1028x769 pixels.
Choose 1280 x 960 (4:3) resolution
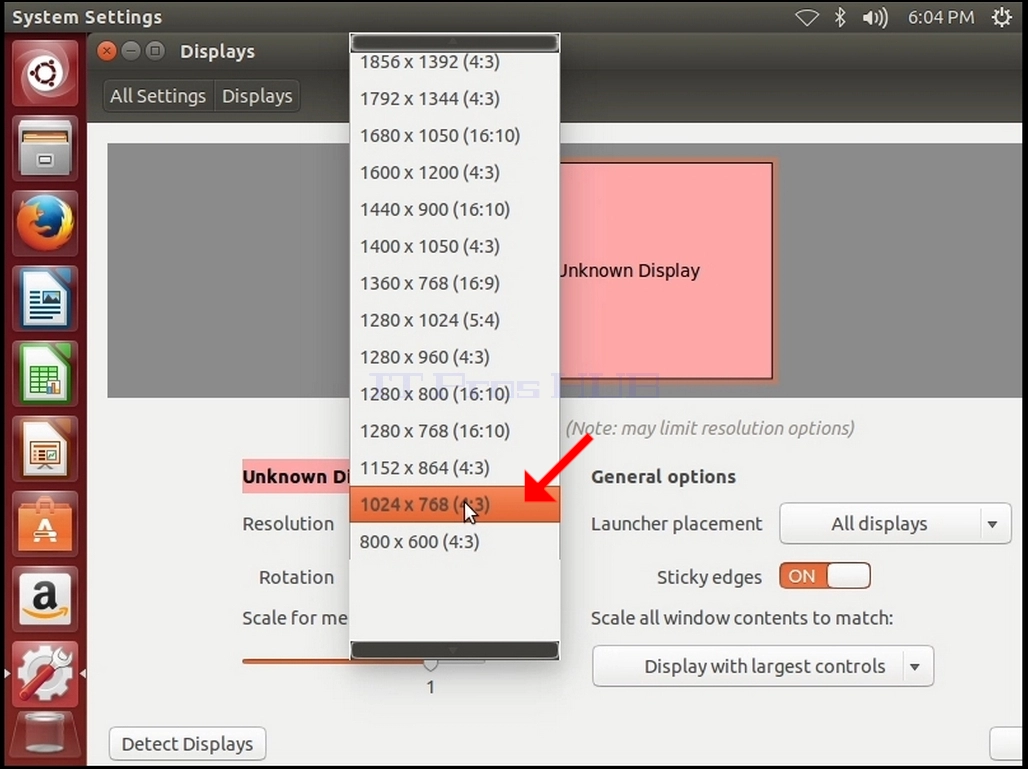tap(454, 357)
